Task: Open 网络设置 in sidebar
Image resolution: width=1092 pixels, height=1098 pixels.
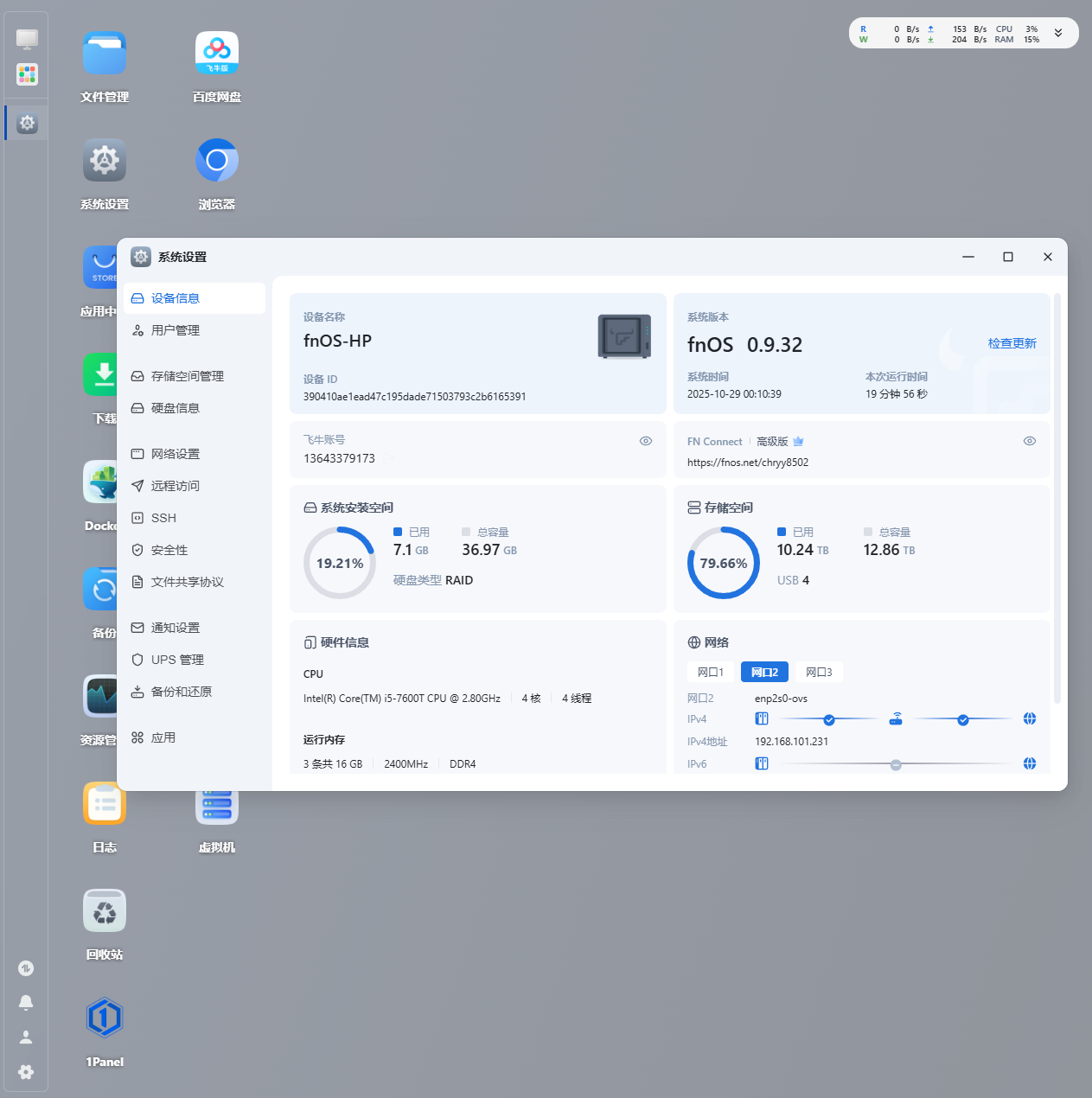Action: point(195,454)
